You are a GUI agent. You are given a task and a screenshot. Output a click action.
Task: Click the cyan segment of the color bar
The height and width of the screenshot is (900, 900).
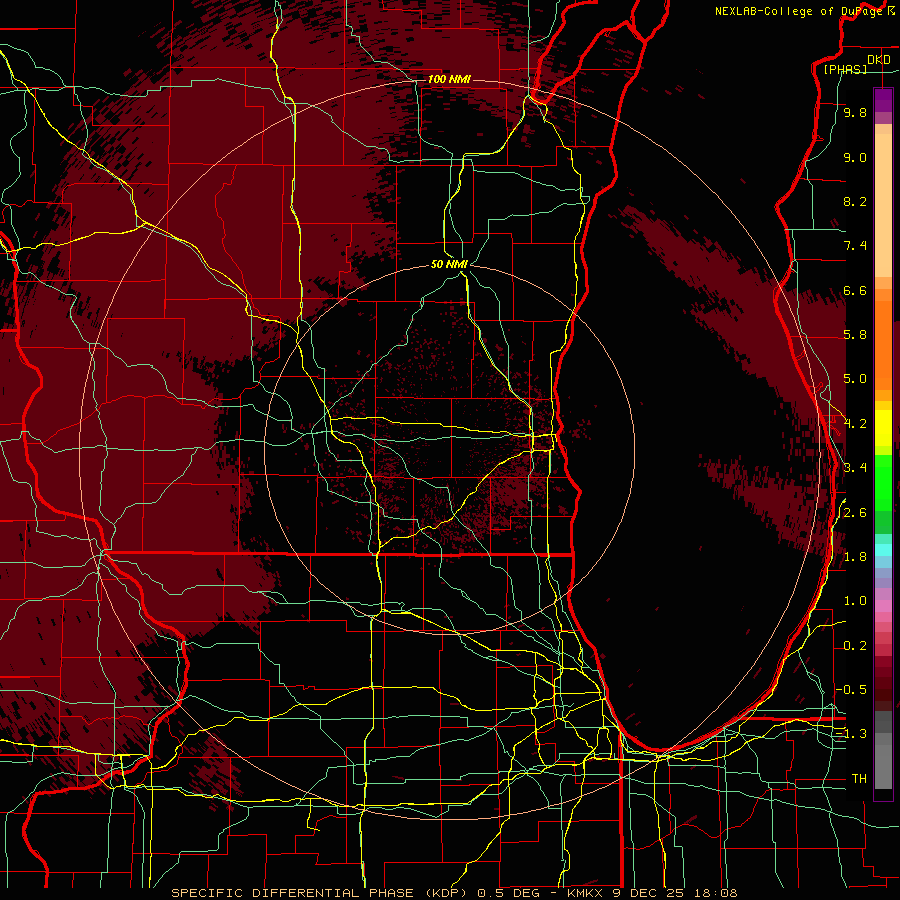[x=883, y=550]
